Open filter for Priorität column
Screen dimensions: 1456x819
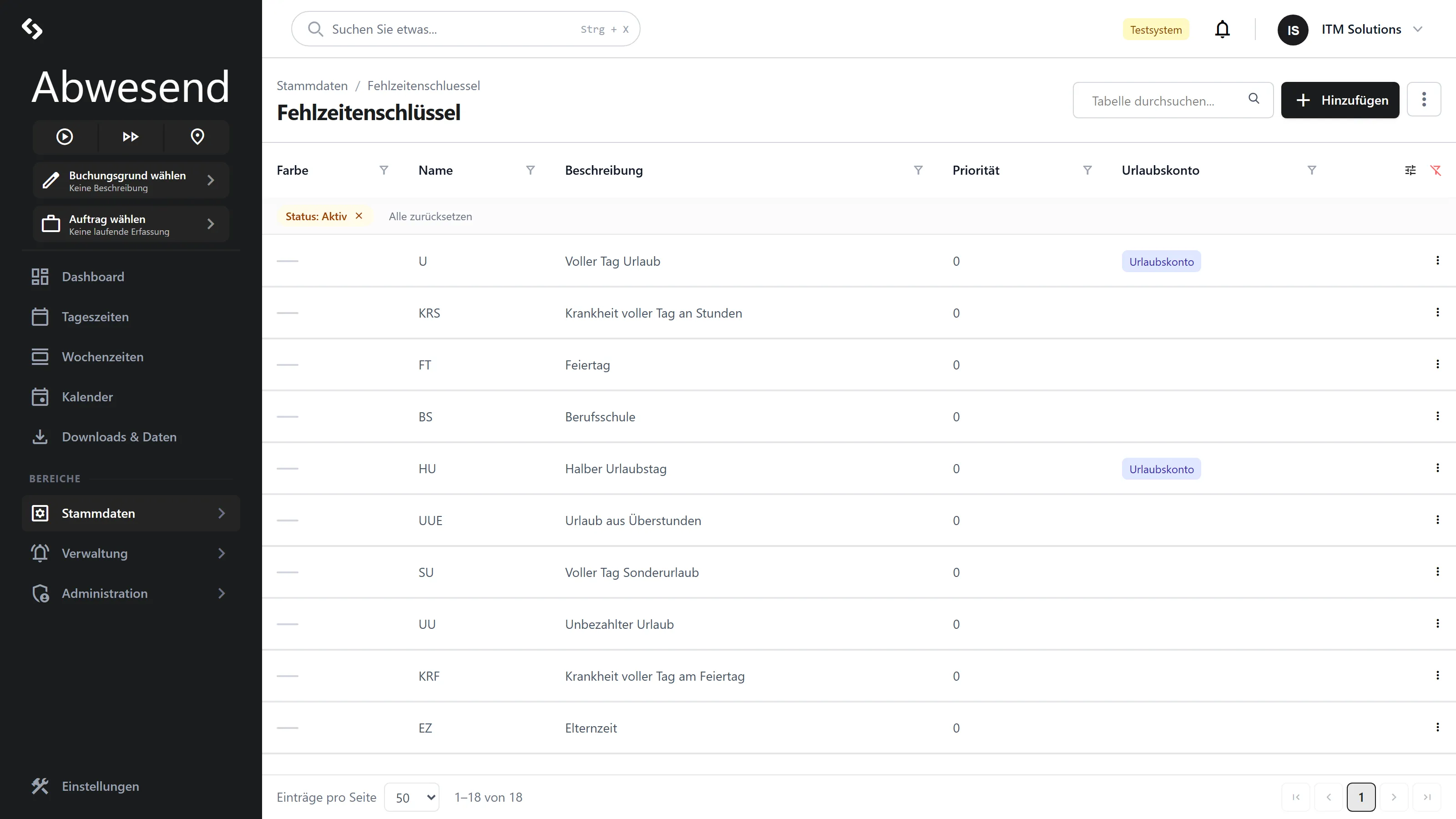point(1087,170)
